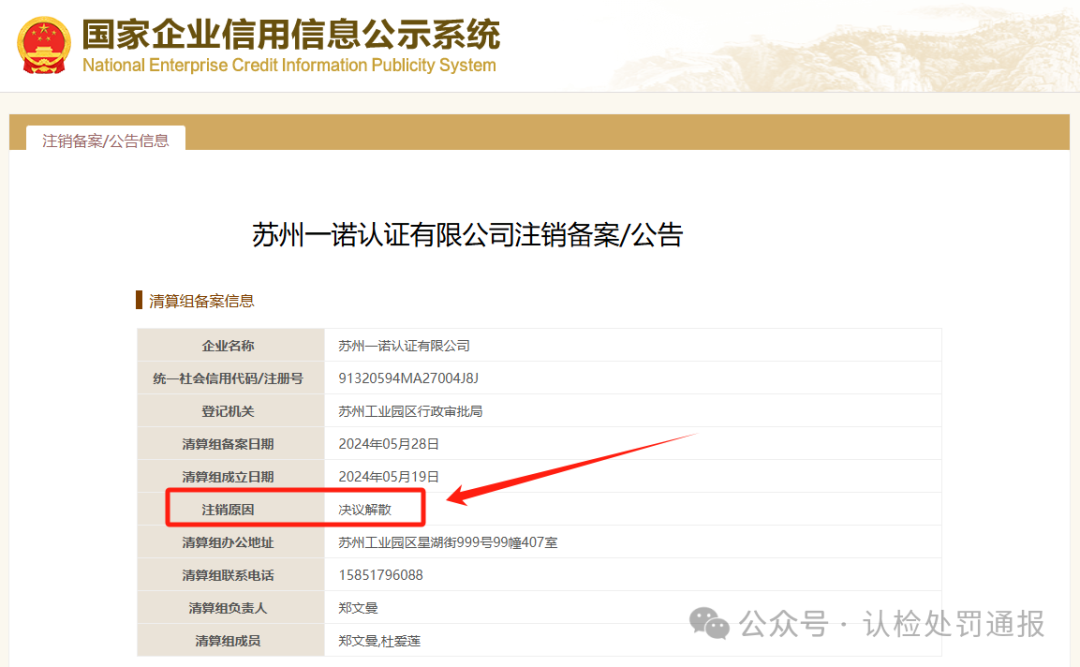Select the 决议解散 value
Viewport: 1080px width, 667px height.
(x=364, y=510)
